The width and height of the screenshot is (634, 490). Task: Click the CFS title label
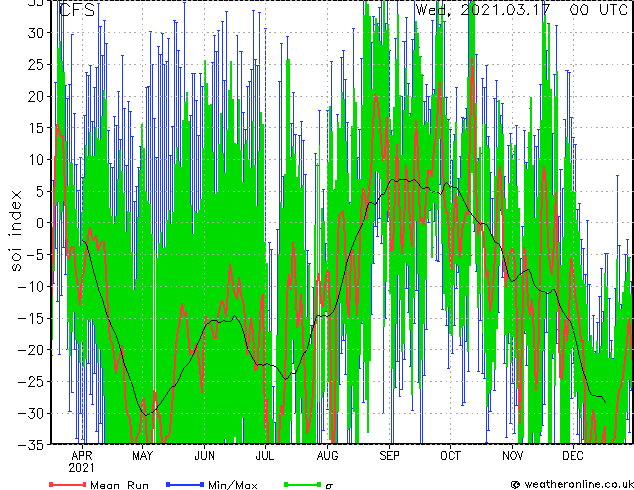tap(77, 10)
